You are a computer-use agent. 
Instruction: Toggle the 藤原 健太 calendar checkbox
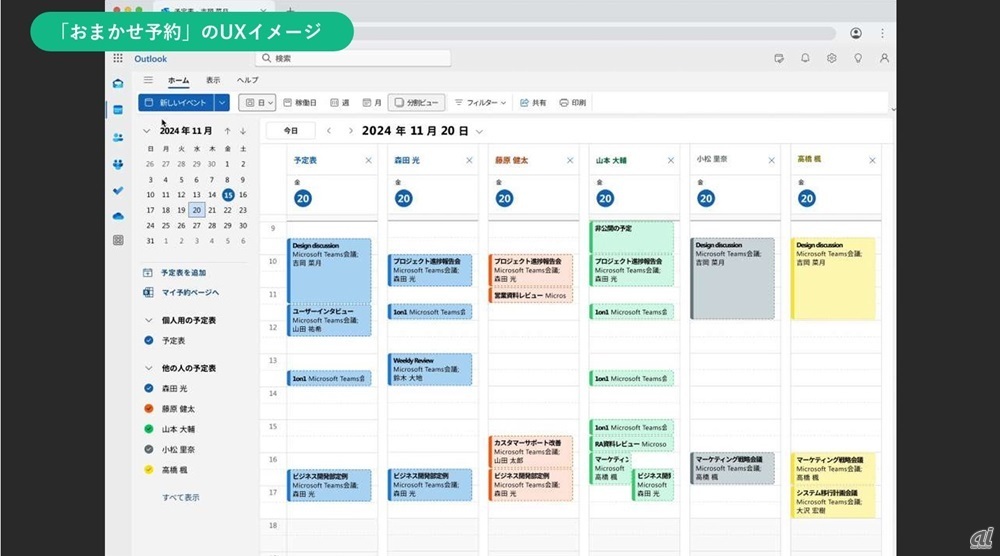pyautogui.click(x=149, y=408)
